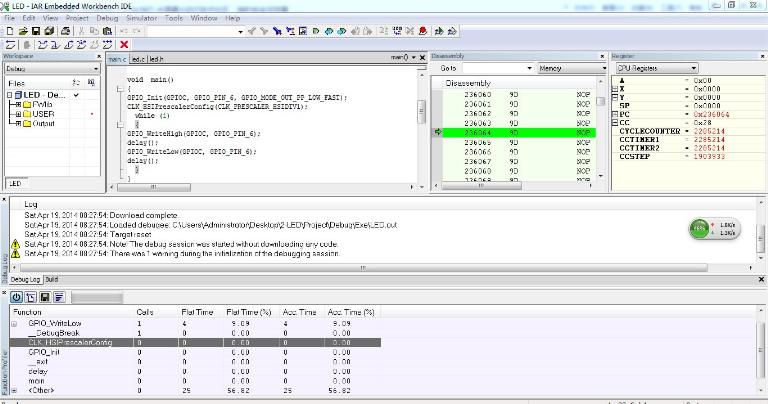Click the Redo arrow icon

137,31
